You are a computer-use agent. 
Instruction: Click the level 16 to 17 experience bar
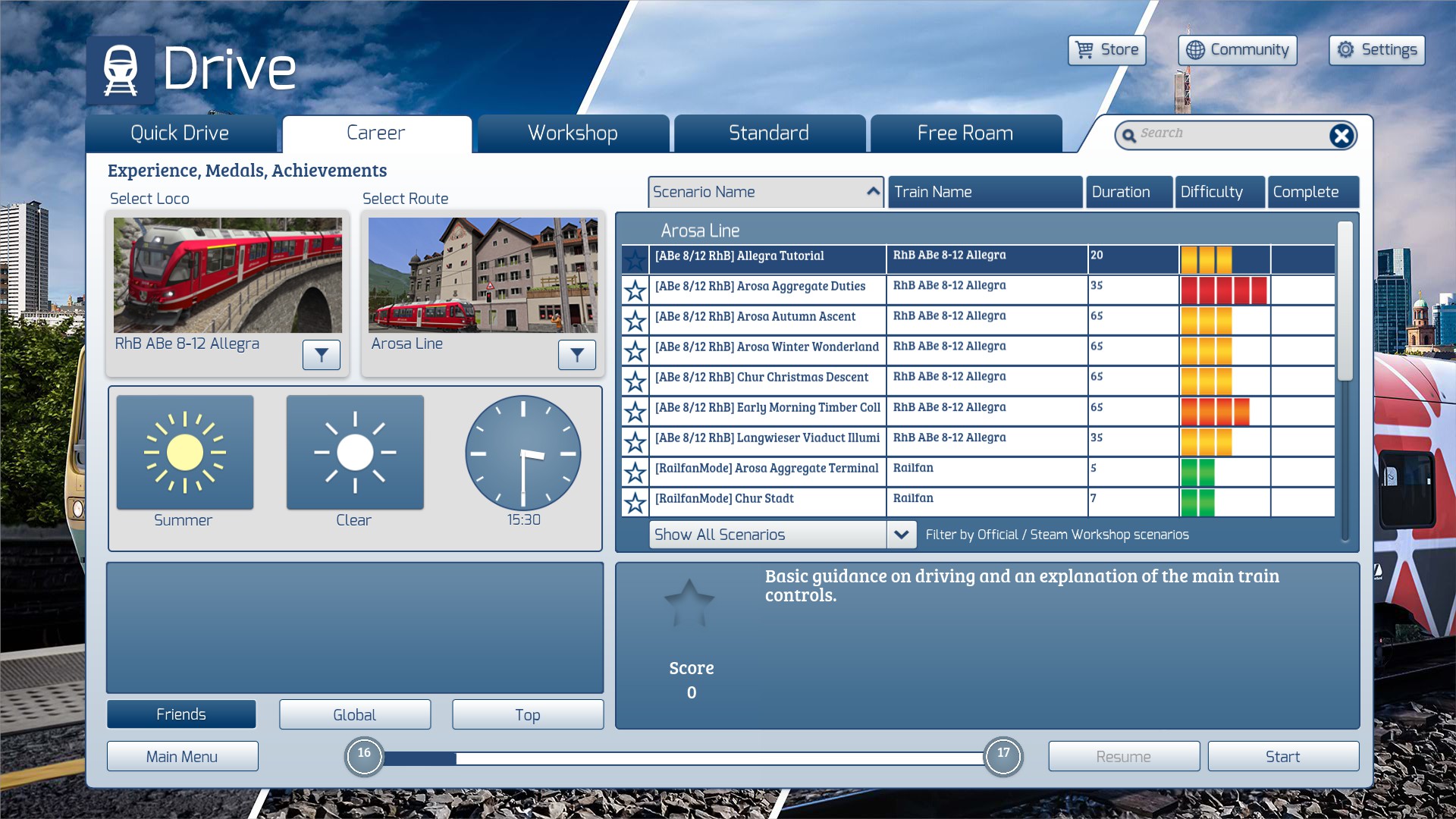(x=682, y=758)
